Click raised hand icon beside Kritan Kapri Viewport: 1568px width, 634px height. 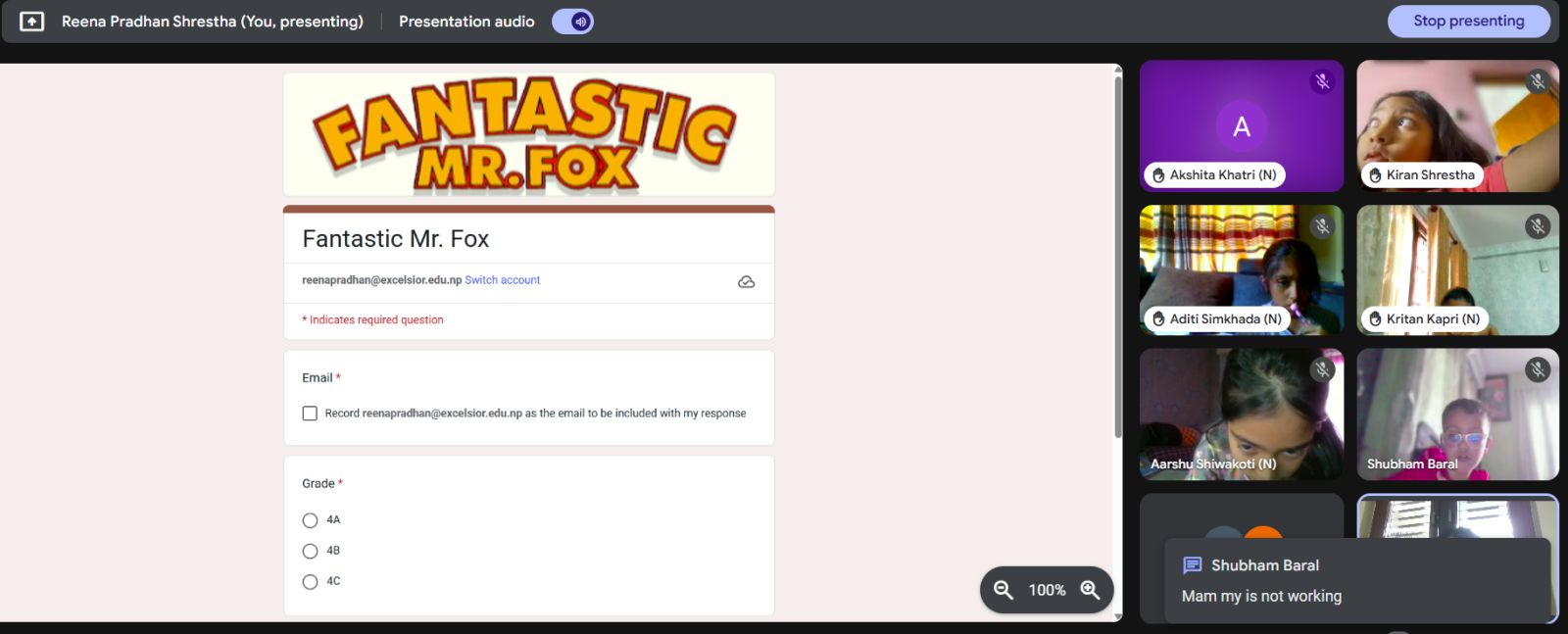[1375, 319]
